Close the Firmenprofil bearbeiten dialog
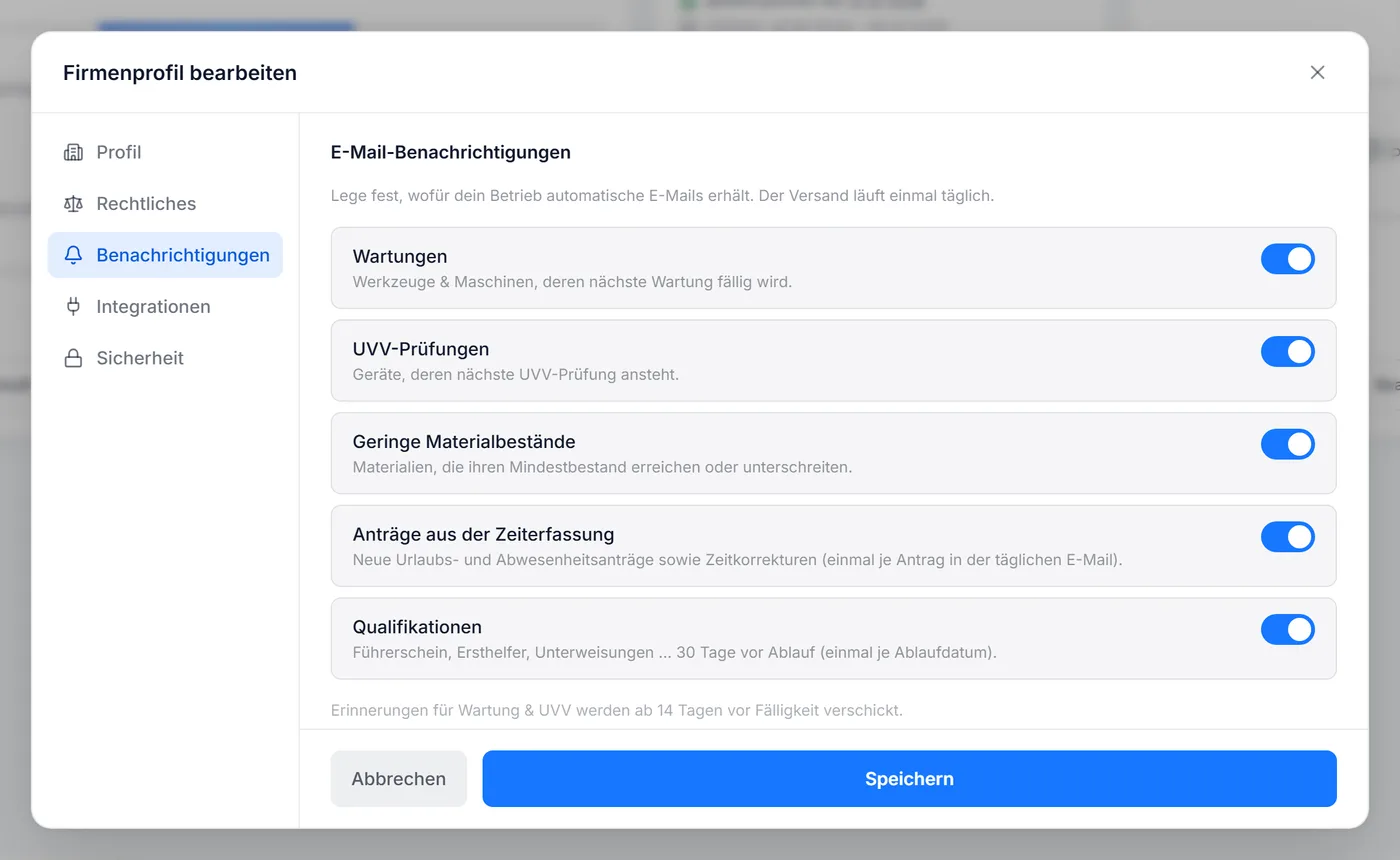Viewport: 1400px width, 860px height. point(1317,72)
